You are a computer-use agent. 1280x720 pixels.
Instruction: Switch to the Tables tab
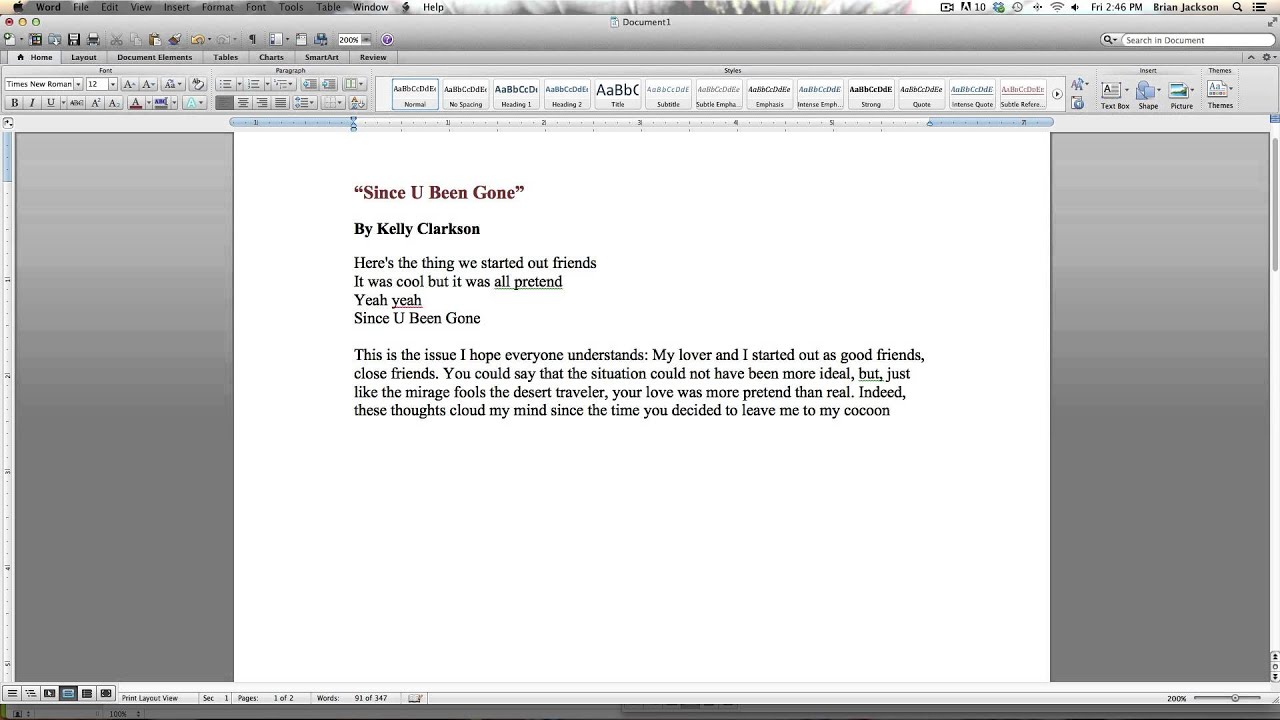click(226, 57)
